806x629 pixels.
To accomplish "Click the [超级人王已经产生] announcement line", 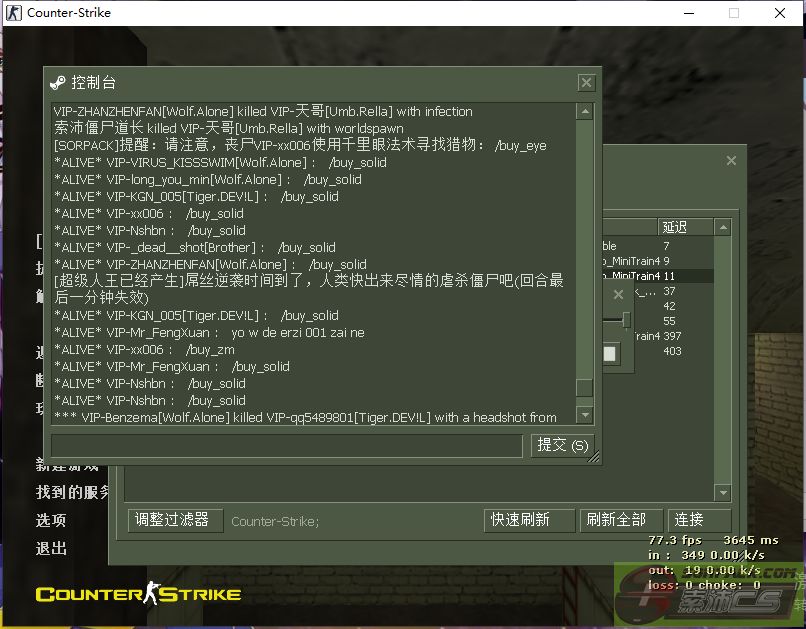I will click(309, 289).
